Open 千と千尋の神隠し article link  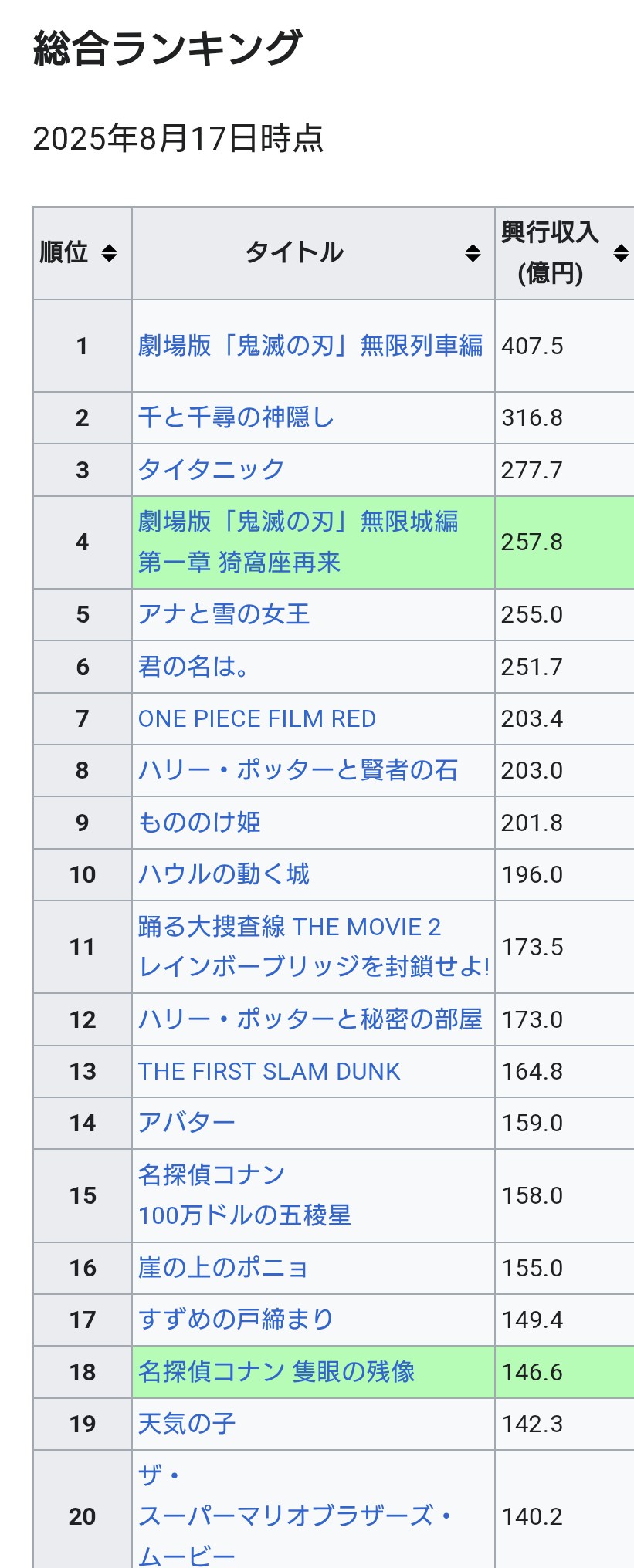click(x=236, y=417)
